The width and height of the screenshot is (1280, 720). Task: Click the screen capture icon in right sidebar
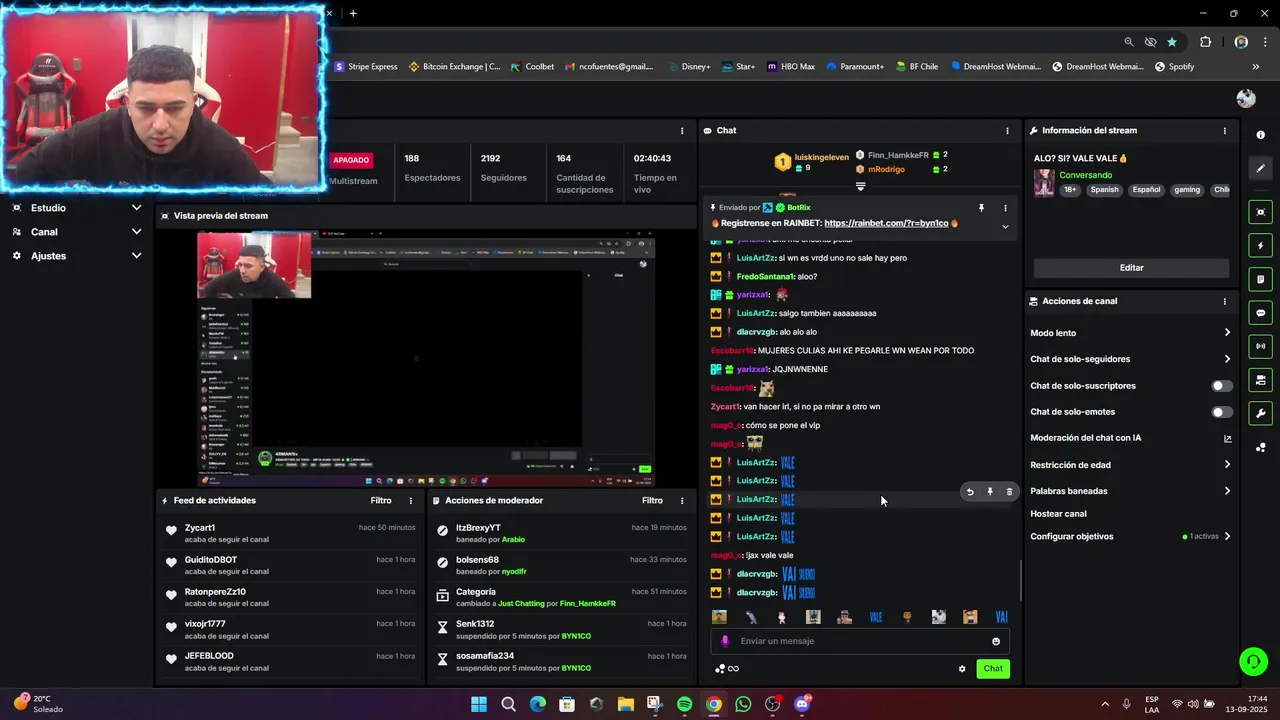point(1260,212)
